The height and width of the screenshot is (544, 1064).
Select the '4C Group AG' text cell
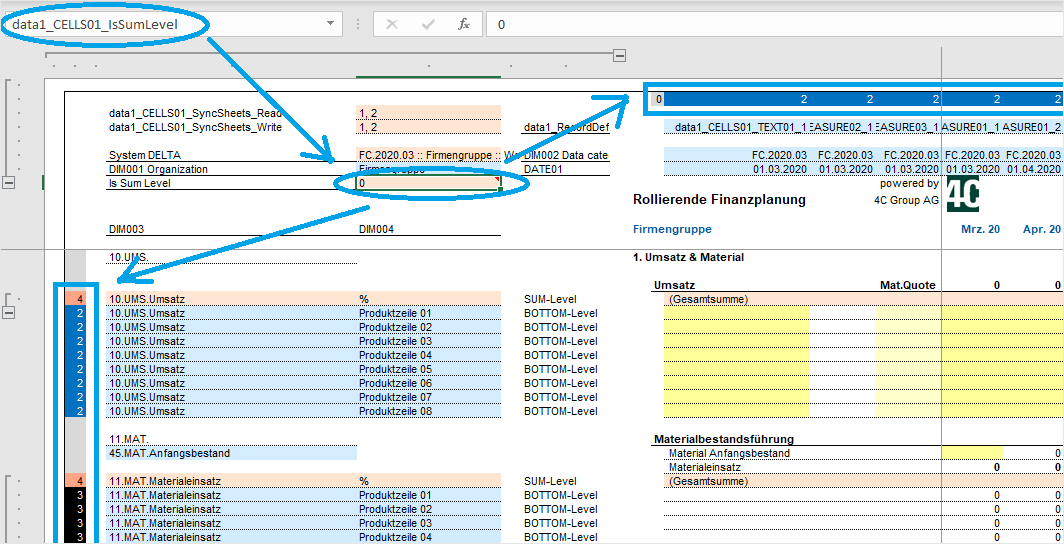(x=907, y=200)
